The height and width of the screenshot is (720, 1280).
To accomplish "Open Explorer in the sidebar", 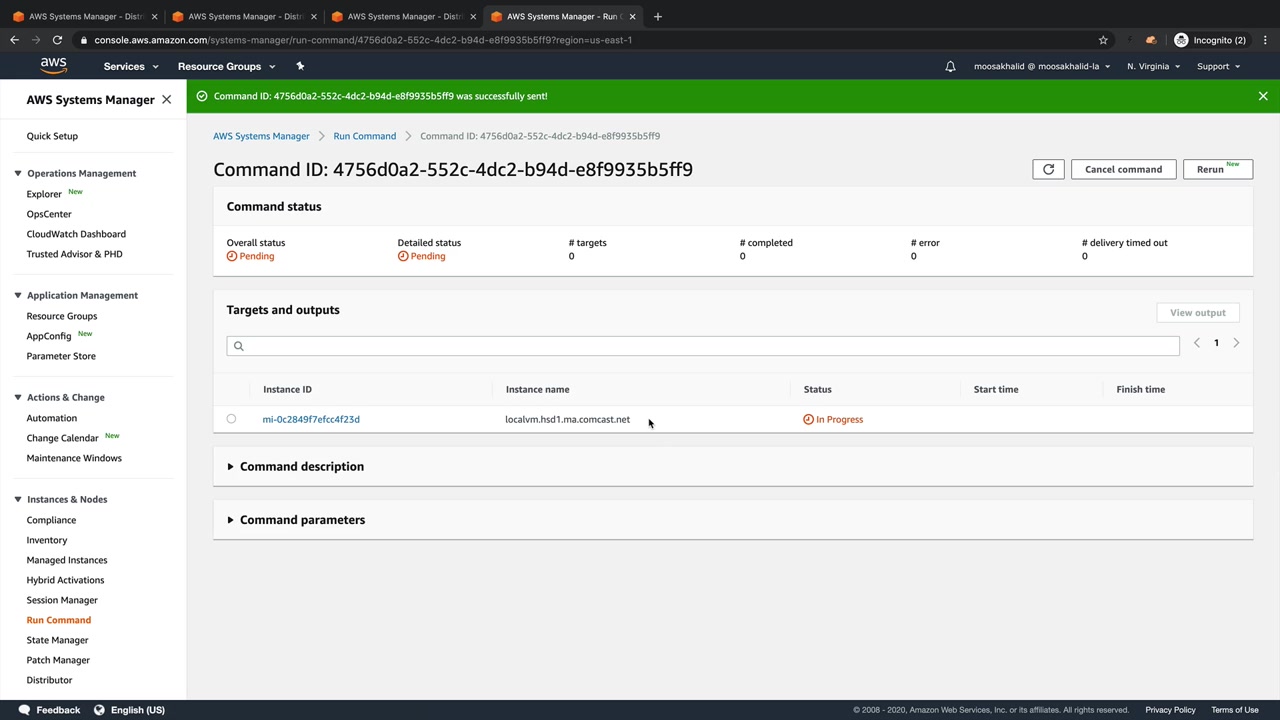I will tap(44, 194).
